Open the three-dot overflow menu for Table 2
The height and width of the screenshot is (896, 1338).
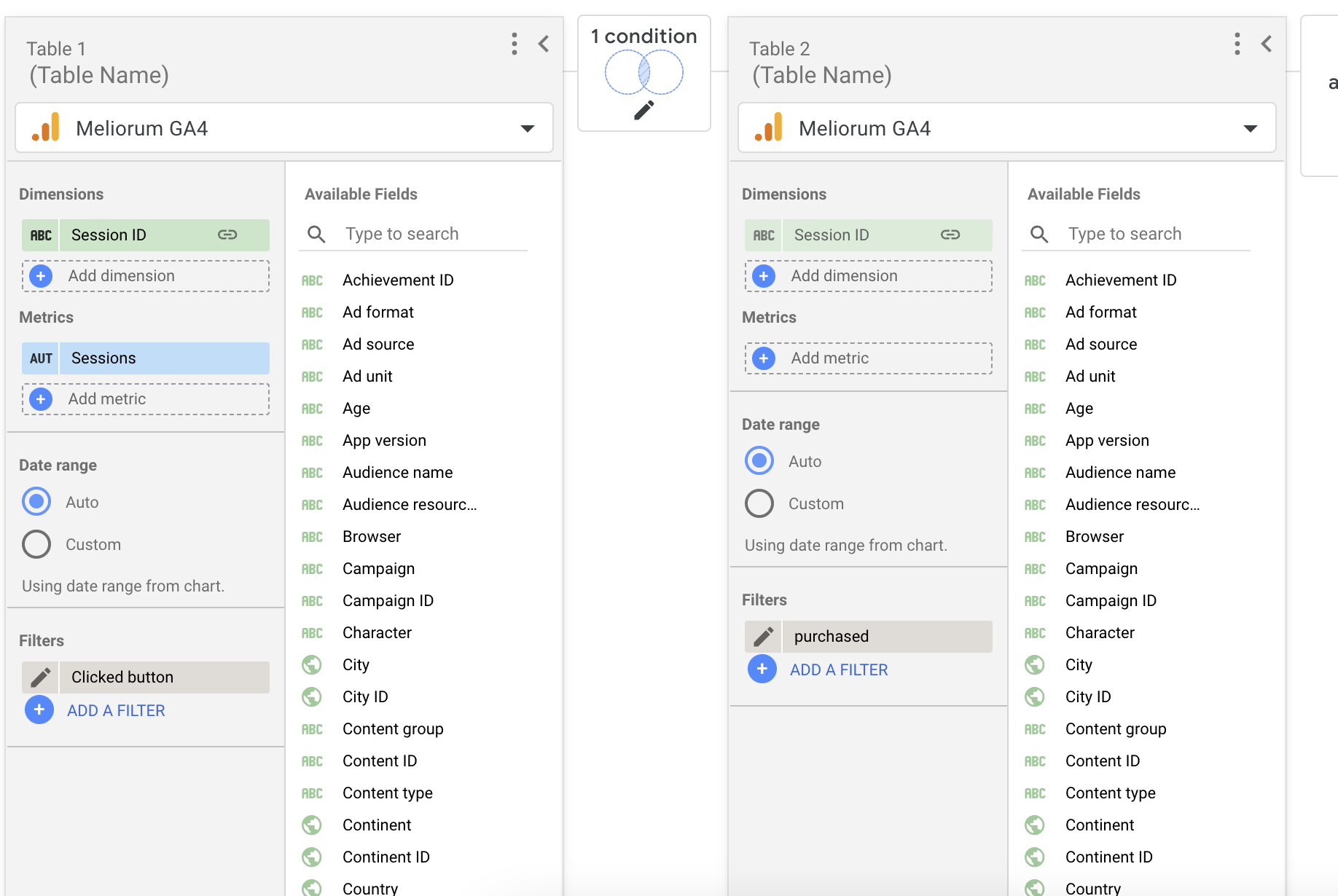pos(1237,44)
